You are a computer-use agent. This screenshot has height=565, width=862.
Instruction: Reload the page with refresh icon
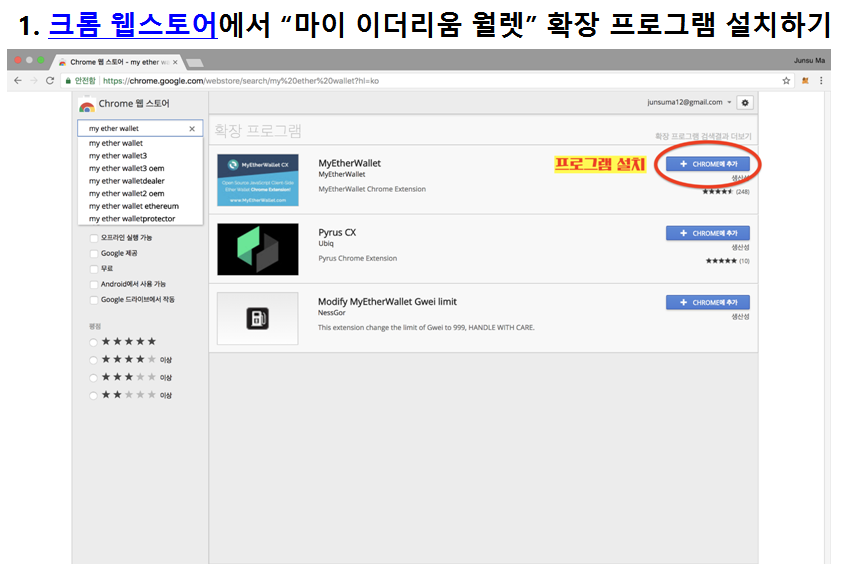(x=50, y=81)
